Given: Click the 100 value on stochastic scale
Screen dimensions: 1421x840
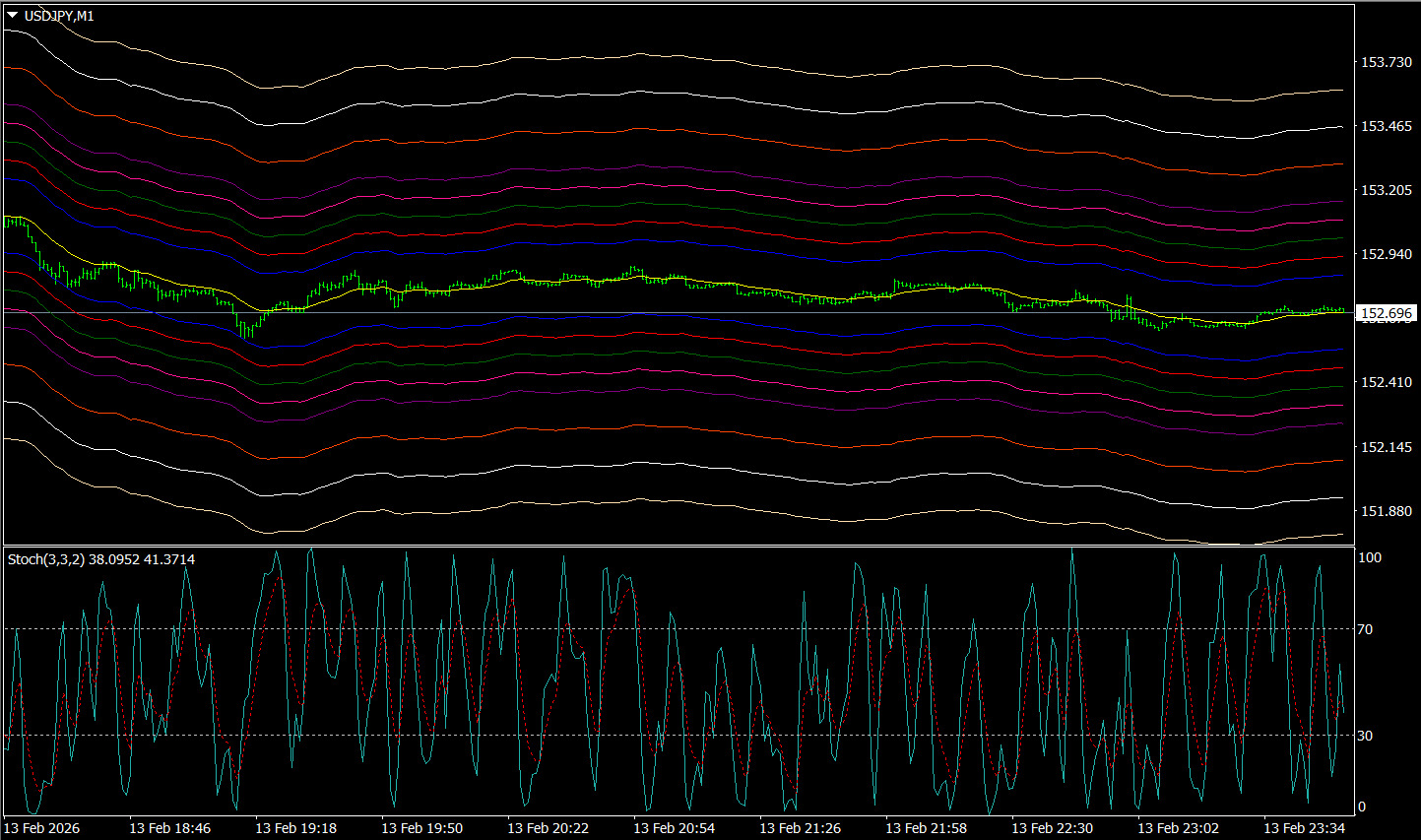Looking at the screenshot, I should coord(1369,557).
